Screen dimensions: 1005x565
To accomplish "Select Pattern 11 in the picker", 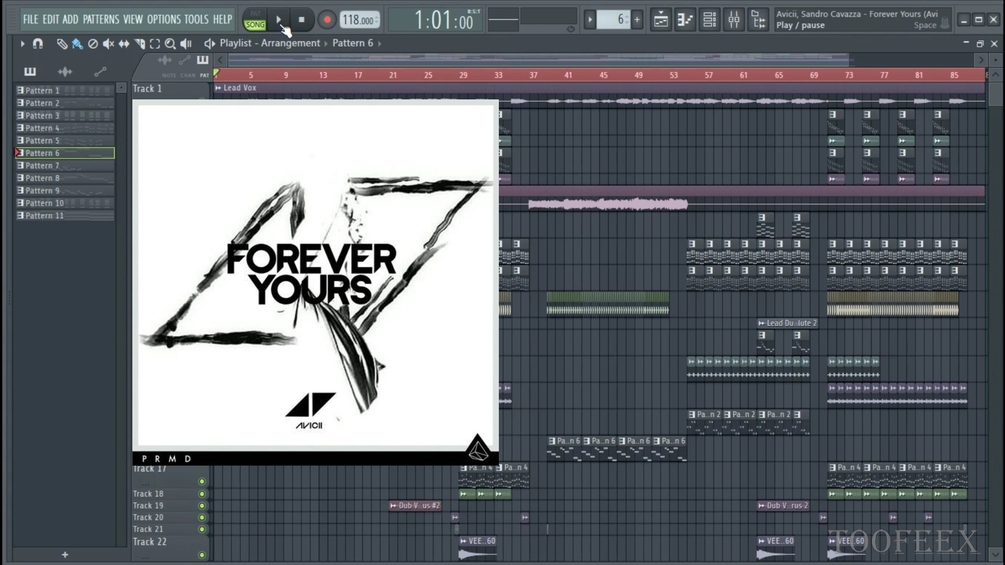I will point(65,216).
